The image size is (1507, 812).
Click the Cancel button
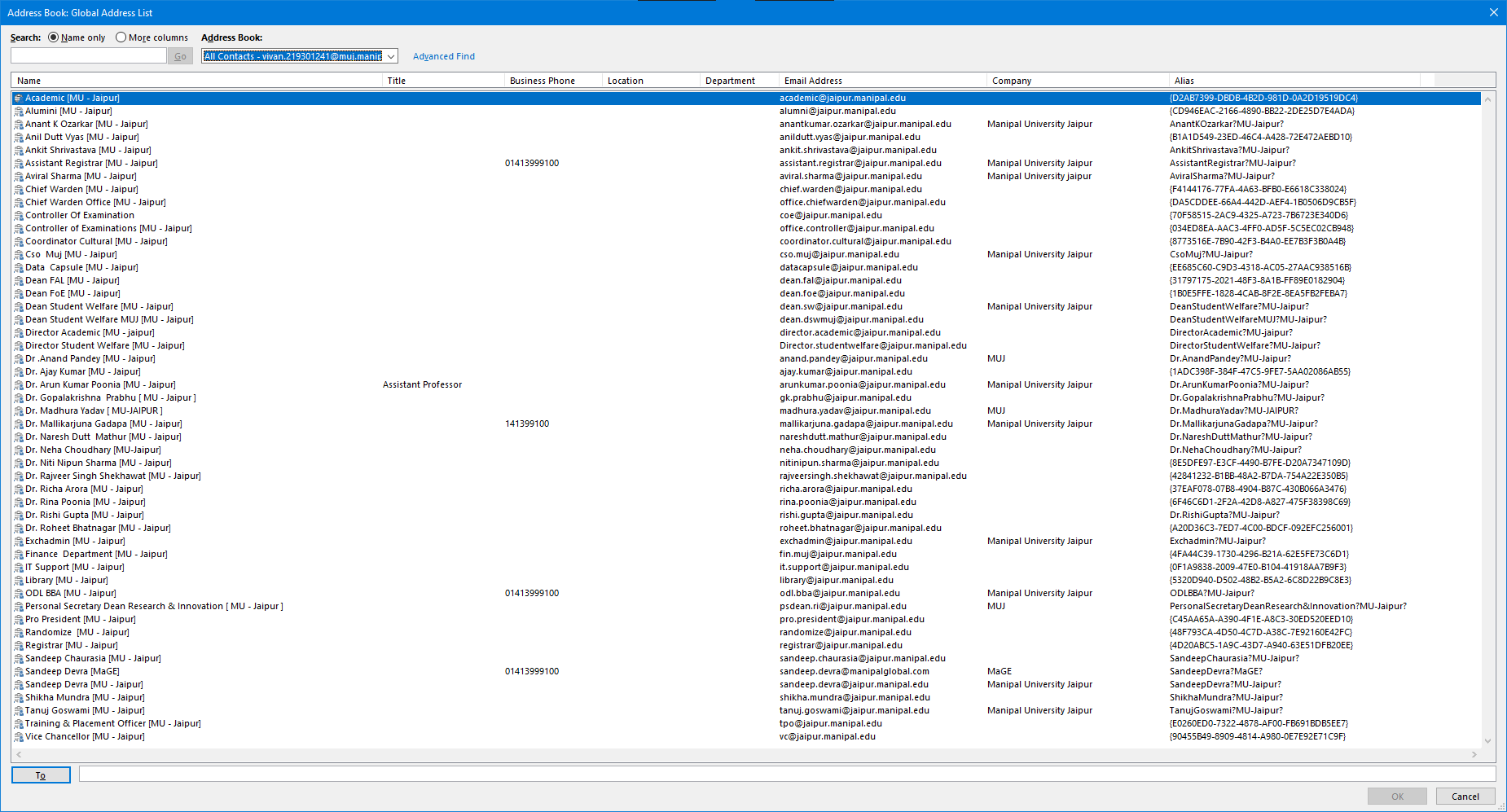[x=1465, y=797]
